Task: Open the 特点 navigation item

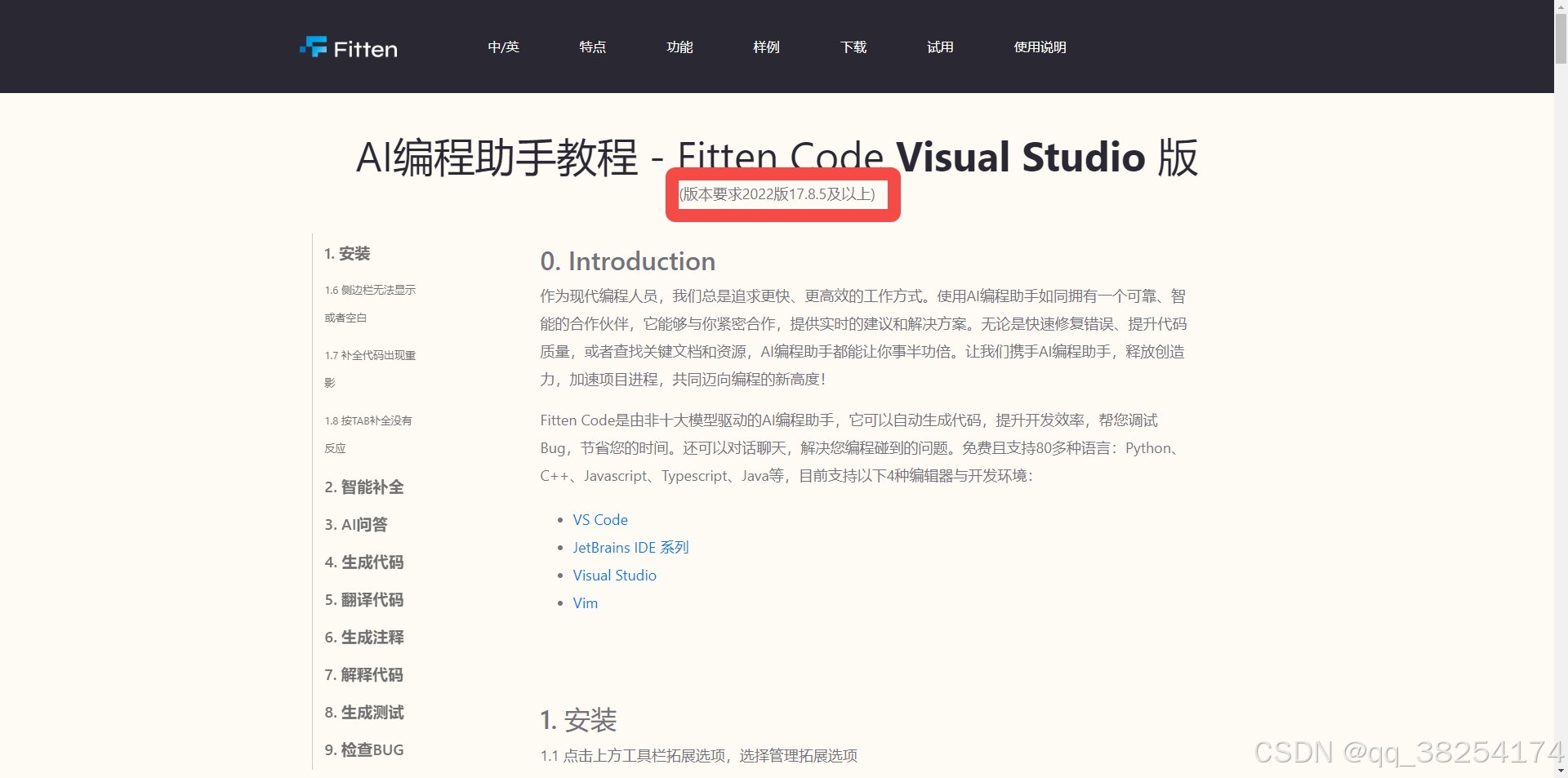Action: click(592, 47)
